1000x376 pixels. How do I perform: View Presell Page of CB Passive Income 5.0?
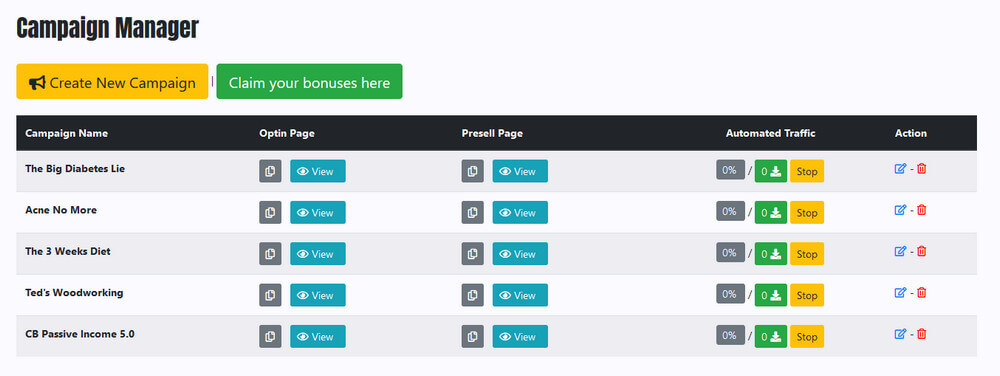point(520,336)
